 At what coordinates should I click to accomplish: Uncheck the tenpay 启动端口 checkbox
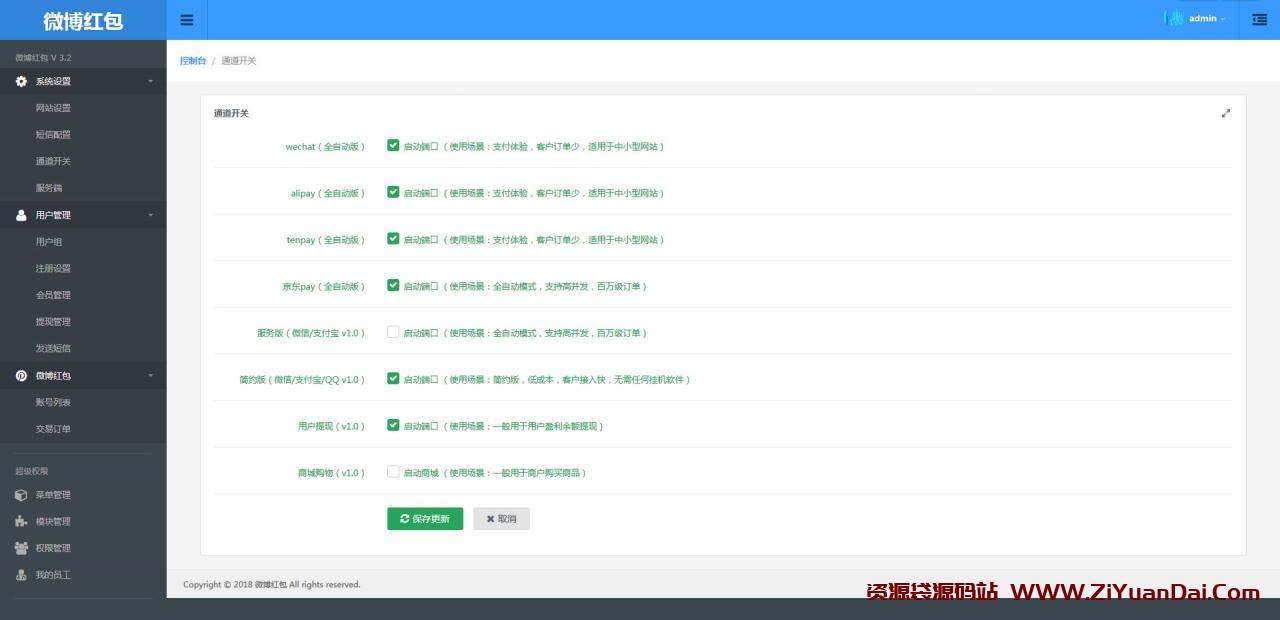pyautogui.click(x=393, y=238)
